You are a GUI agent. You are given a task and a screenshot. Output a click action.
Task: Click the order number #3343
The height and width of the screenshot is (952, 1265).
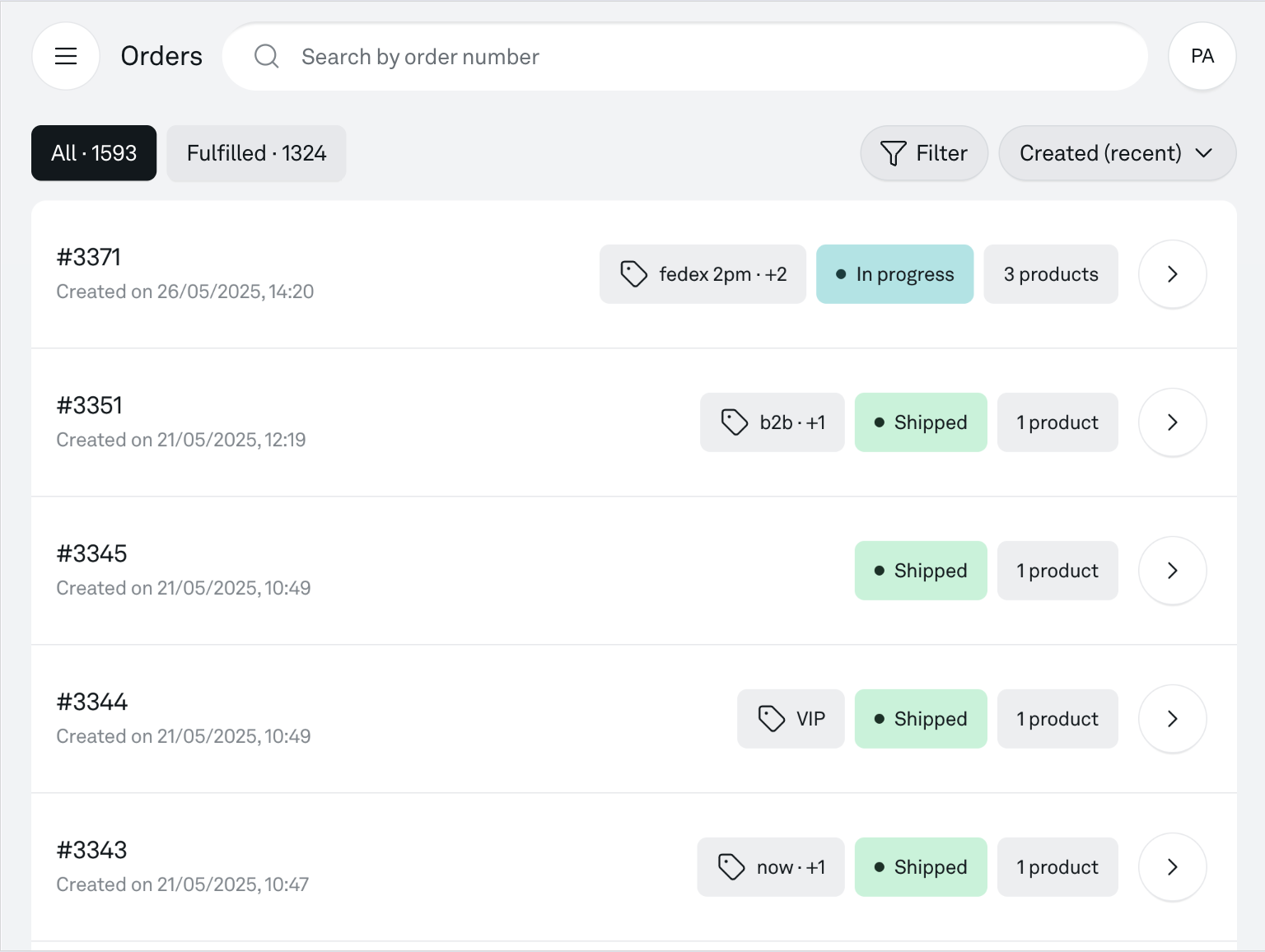click(x=91, y=850)
